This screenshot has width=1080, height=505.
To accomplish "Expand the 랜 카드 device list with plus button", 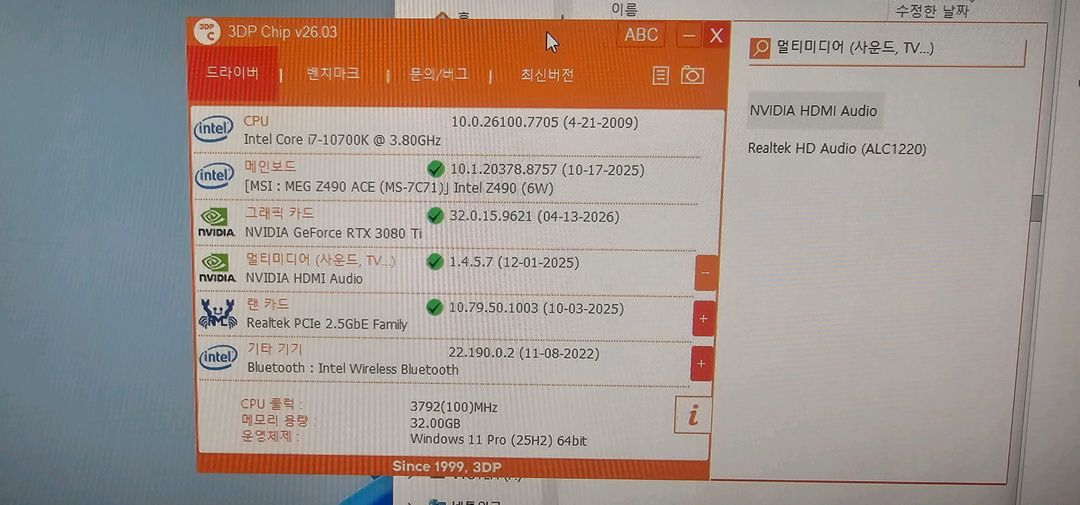I will (703, 319).
